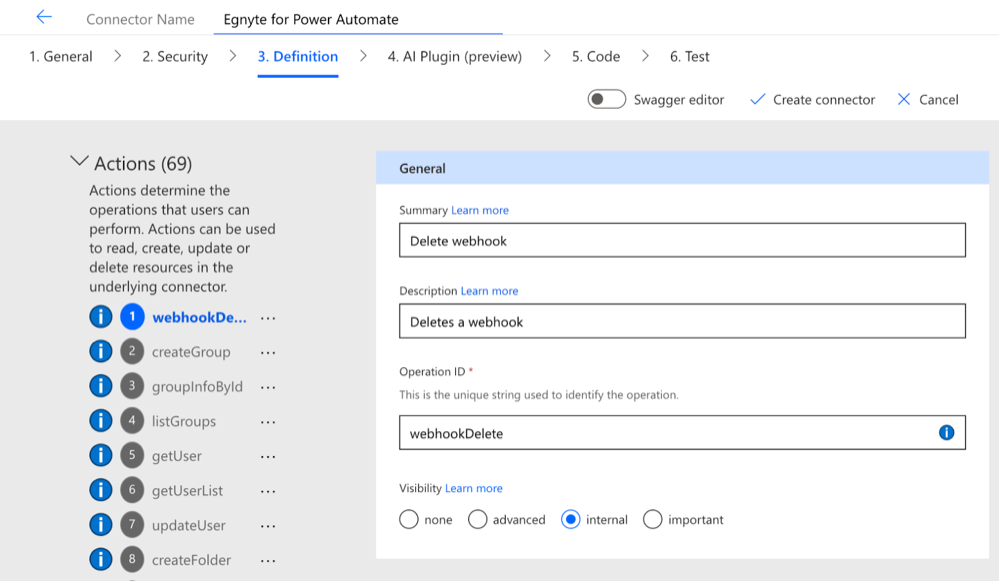Select action number 6 badge
The image size is (999, 581).
[x=132, y=490]
